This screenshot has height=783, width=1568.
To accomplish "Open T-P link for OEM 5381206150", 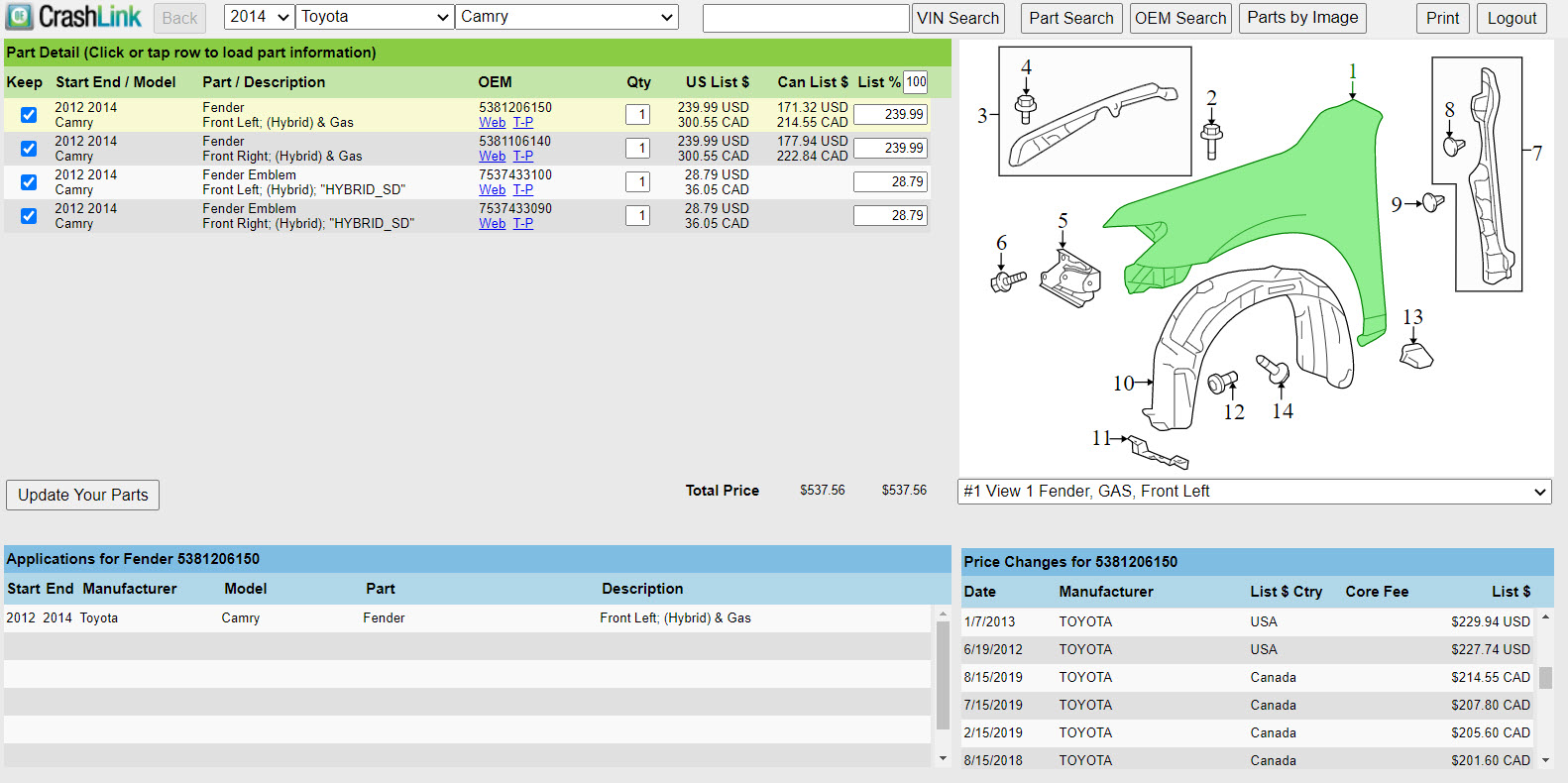I will click(x=523, y=123).
